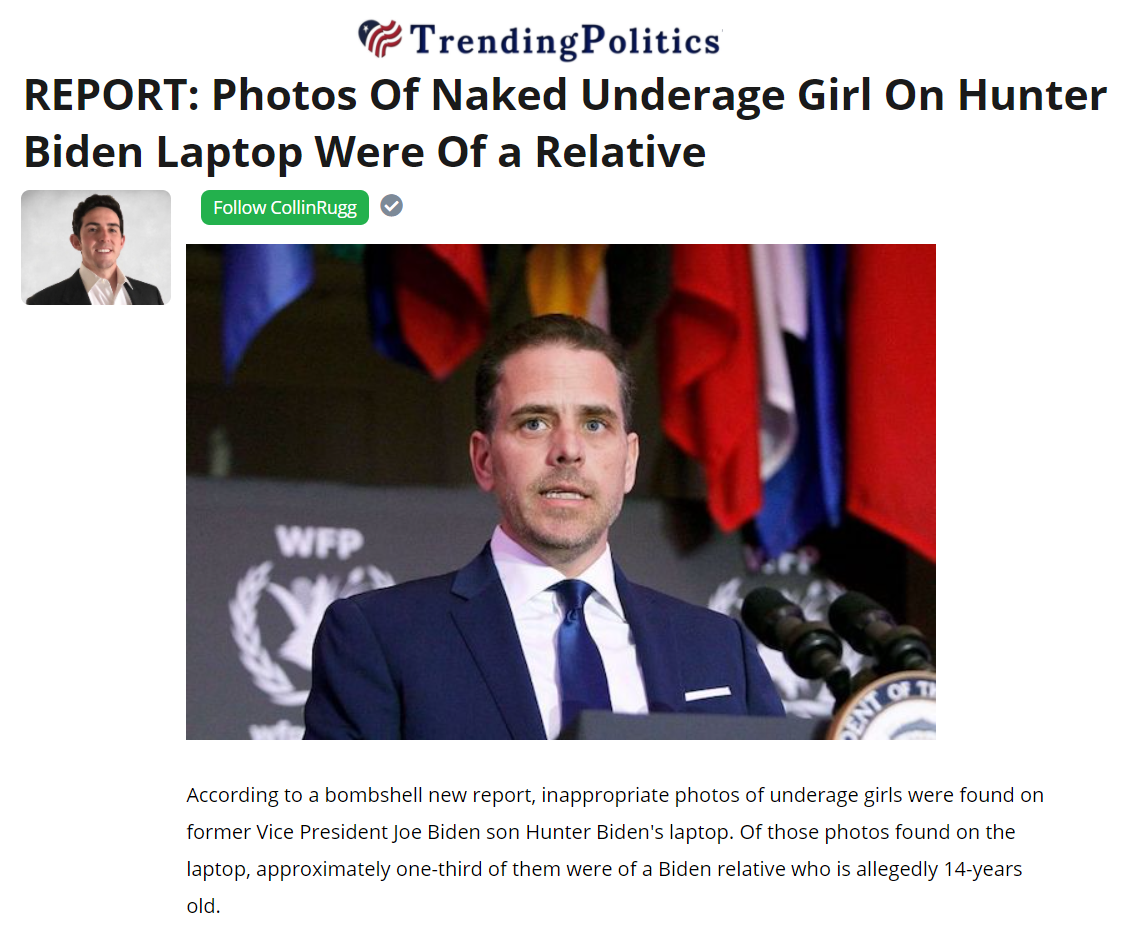This screenshot has width=1133, height=947.
Task: Click the word "old." on the last line
Action: tap(203, 906)
